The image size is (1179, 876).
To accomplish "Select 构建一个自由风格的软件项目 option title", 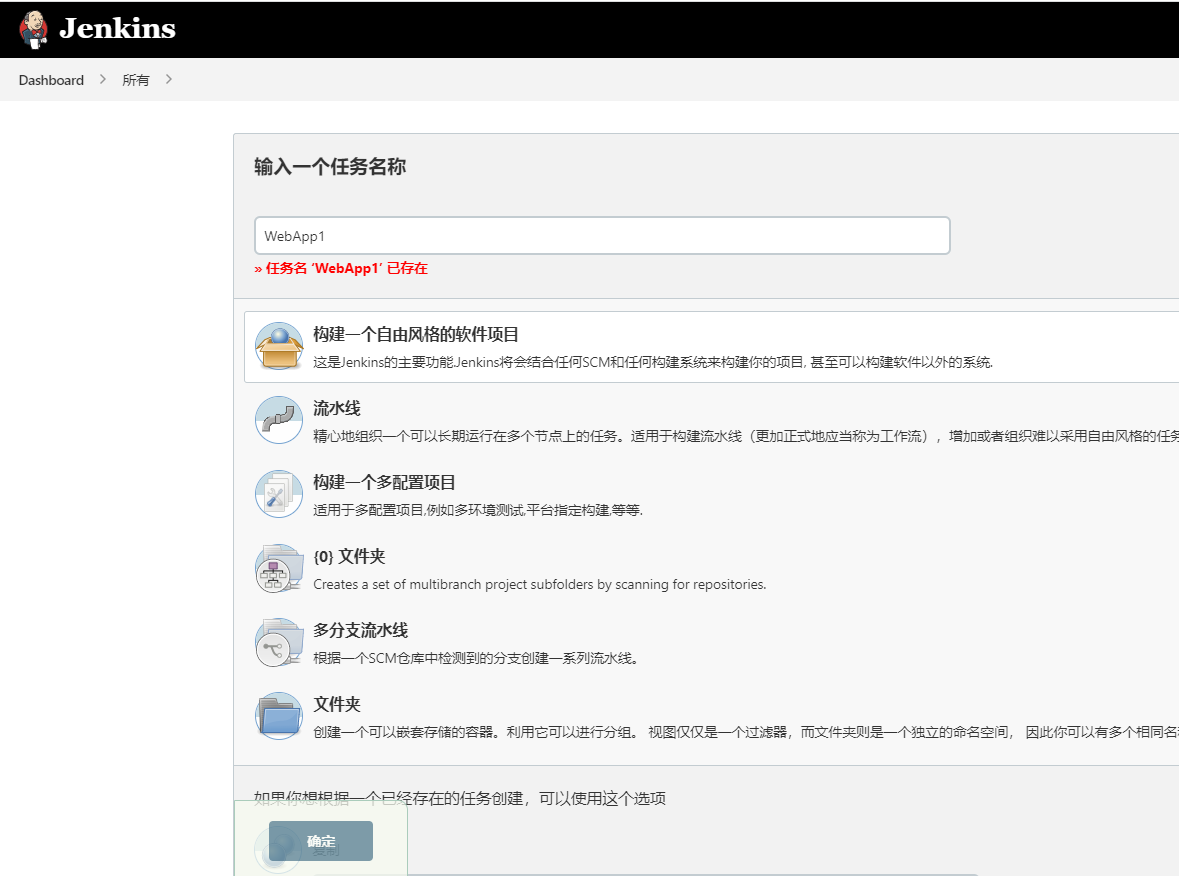I will [416, 334].
